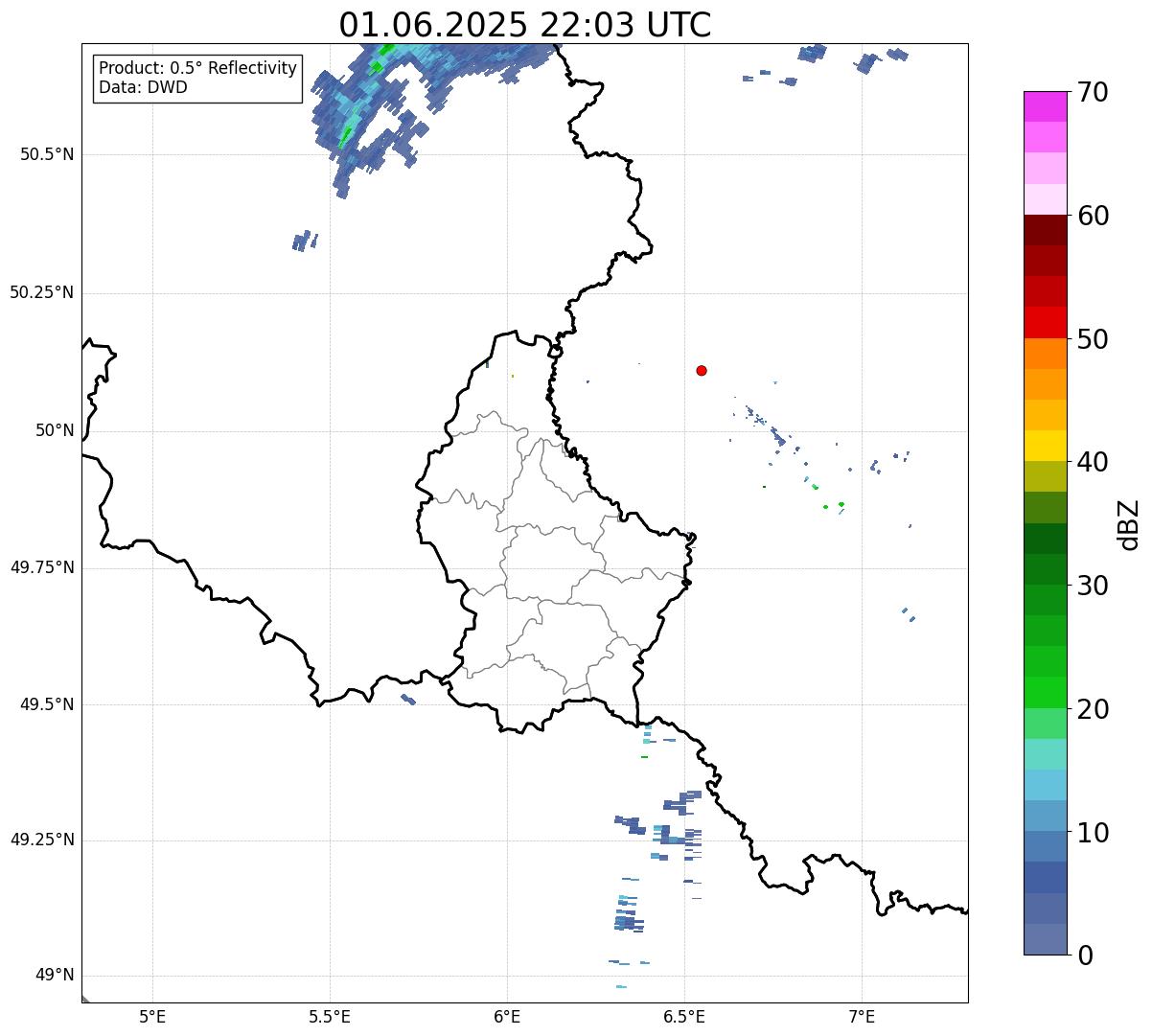Viewport: 1152px width, 1036px height.
Task: Click the 'dBZ' colorbar axis label
Action: [1129, 523]
